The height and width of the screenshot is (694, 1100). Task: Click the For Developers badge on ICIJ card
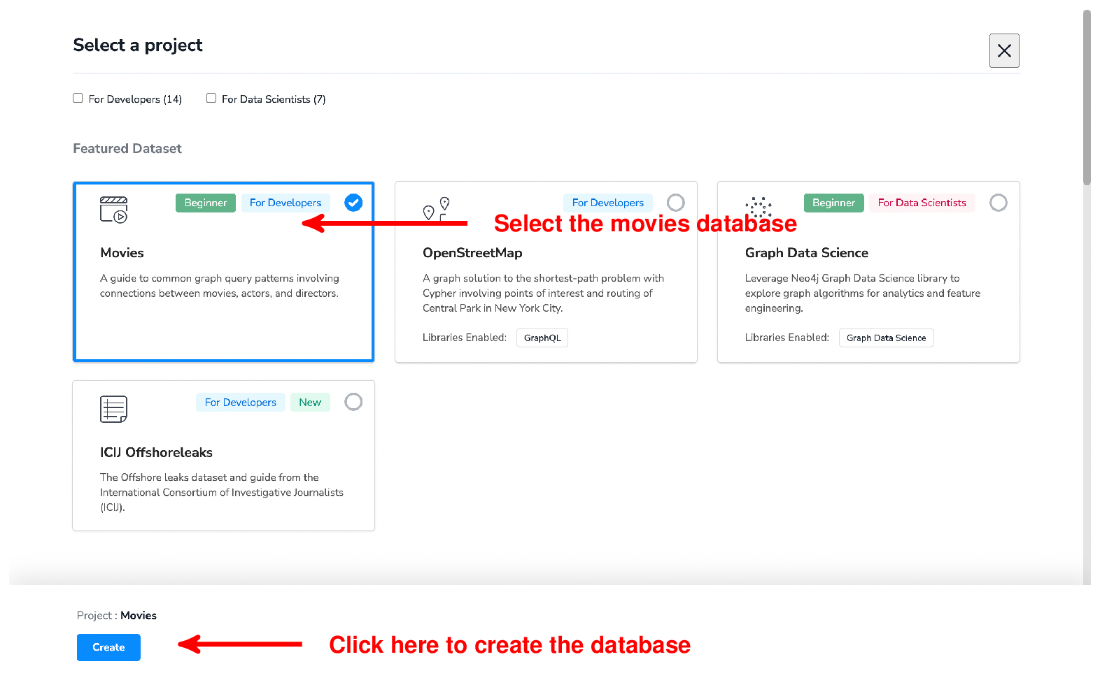(x=241, y=402)
